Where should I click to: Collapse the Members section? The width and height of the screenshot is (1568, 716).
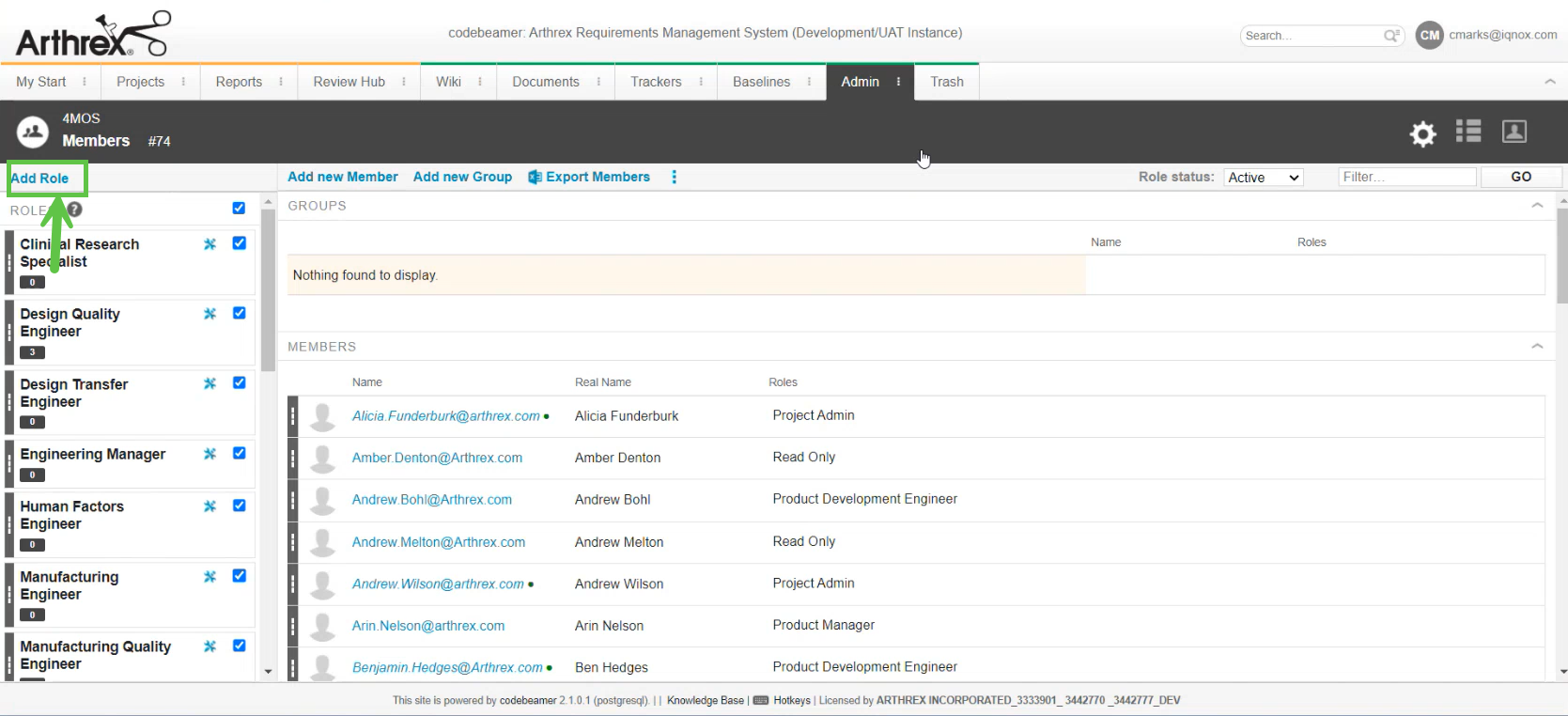1537,346
